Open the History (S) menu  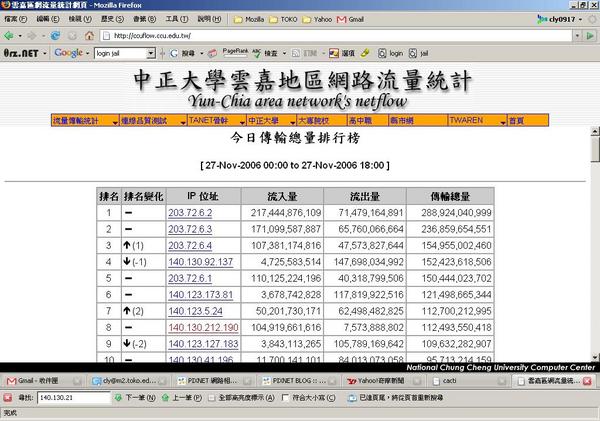coord(112,19)
